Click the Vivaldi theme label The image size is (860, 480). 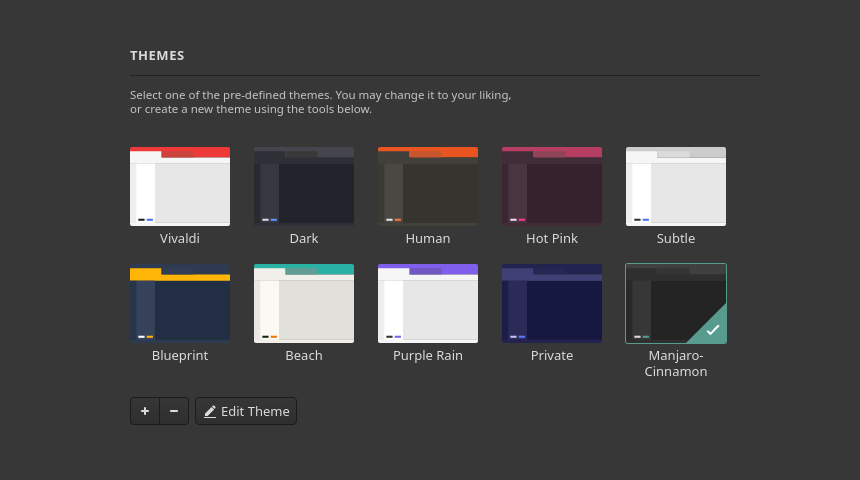coord(180,239)
